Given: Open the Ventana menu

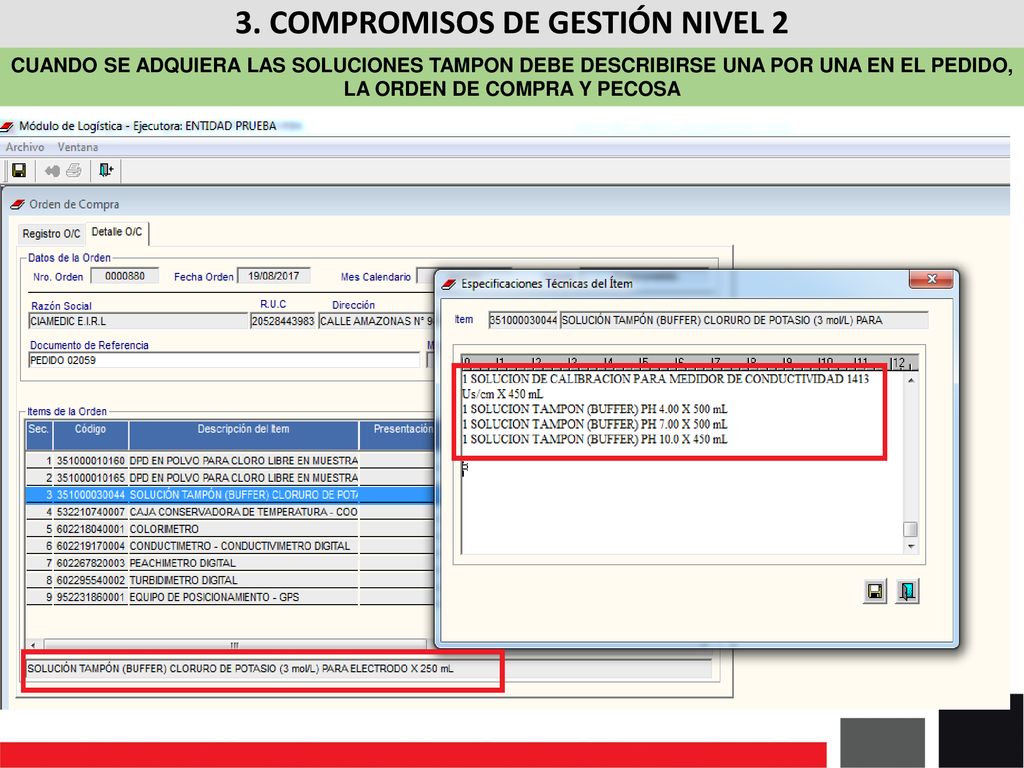Looking at the screenshot, I should tap(78, 147).
